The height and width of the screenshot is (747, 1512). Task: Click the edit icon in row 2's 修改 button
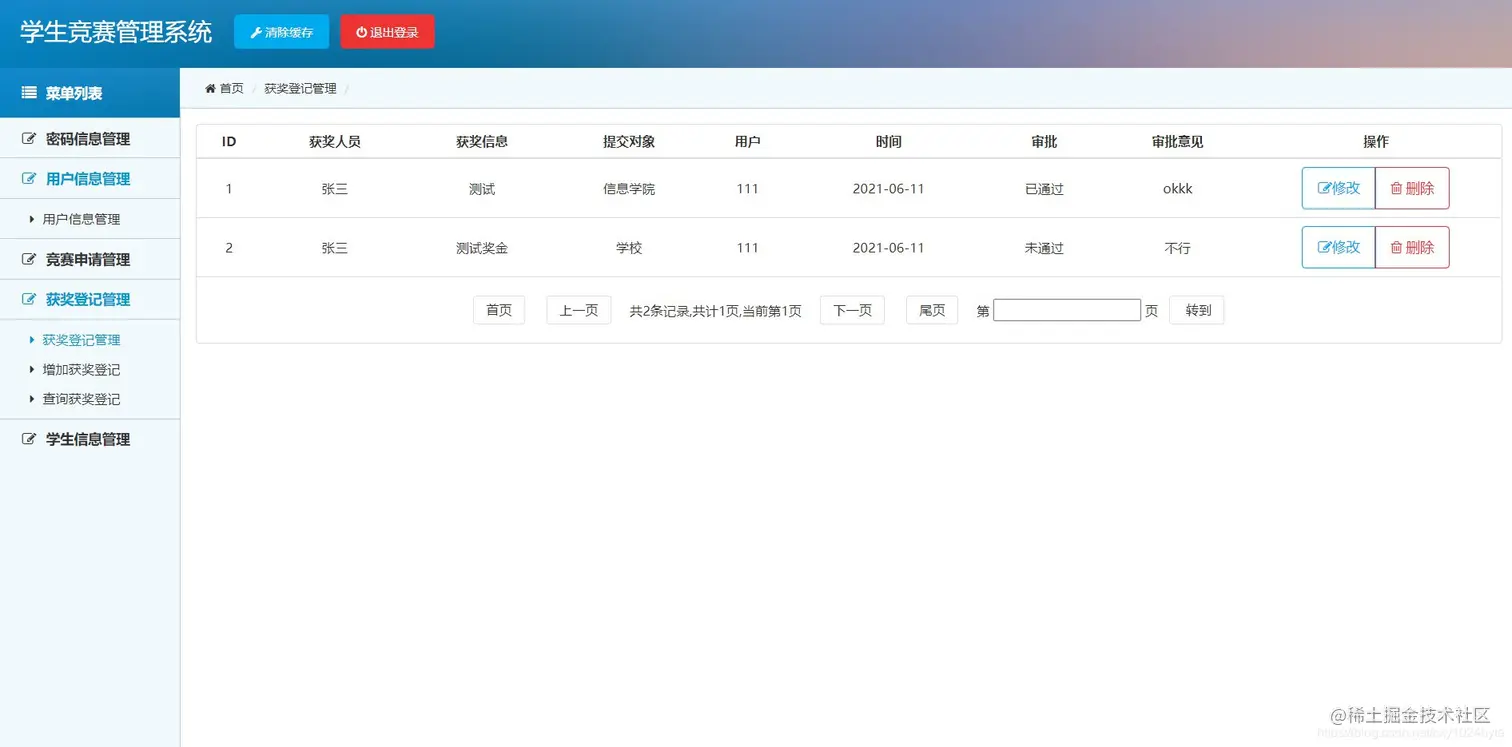1323,247
